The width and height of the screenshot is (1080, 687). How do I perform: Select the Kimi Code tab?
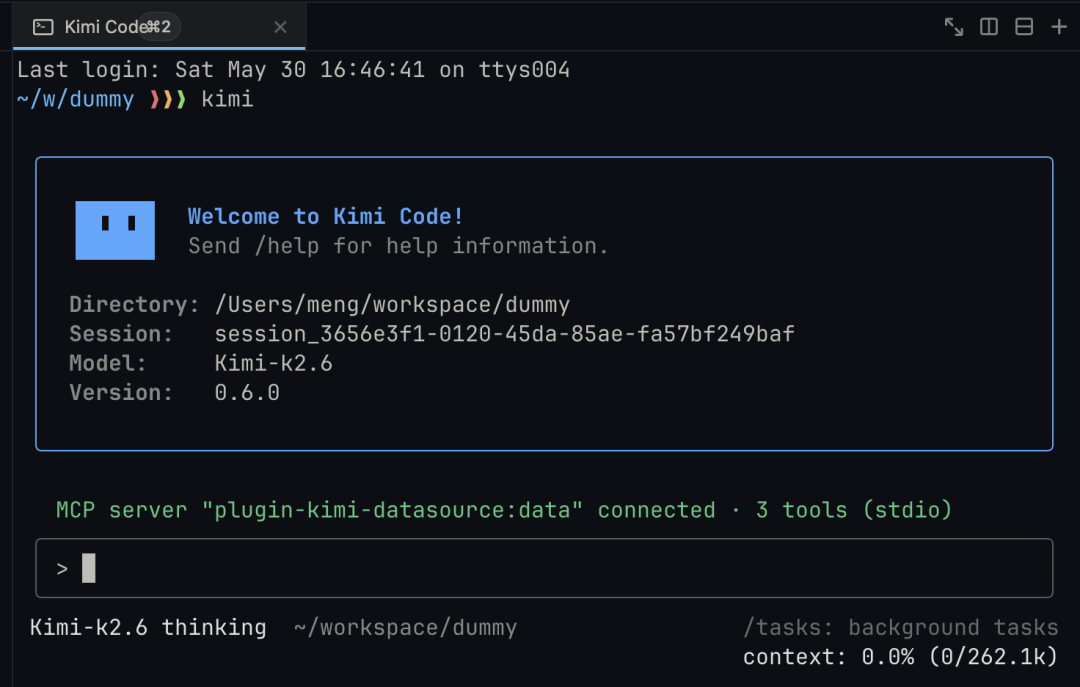click(x=159, y=27)
